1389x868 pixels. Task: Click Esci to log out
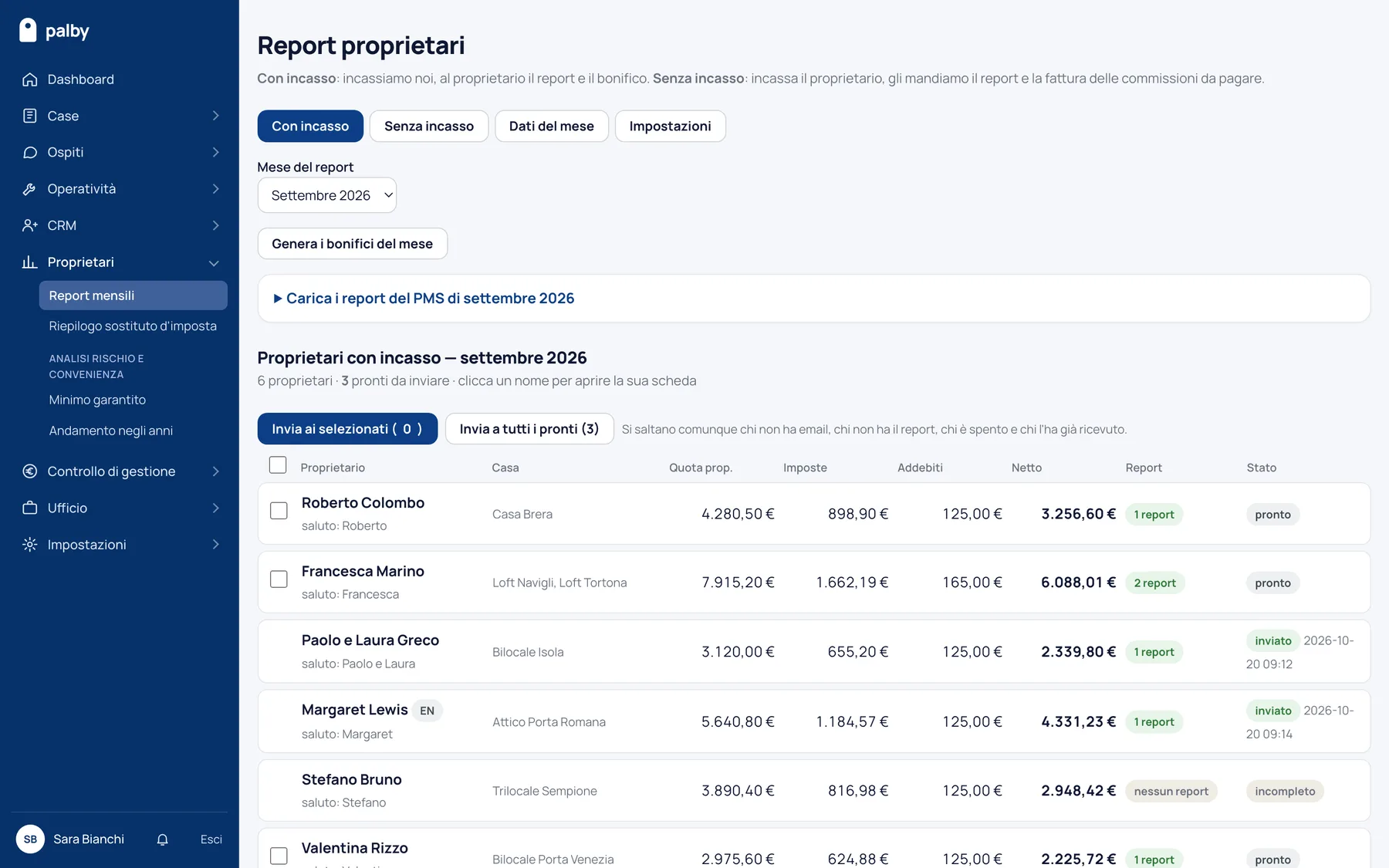(211, 839)
